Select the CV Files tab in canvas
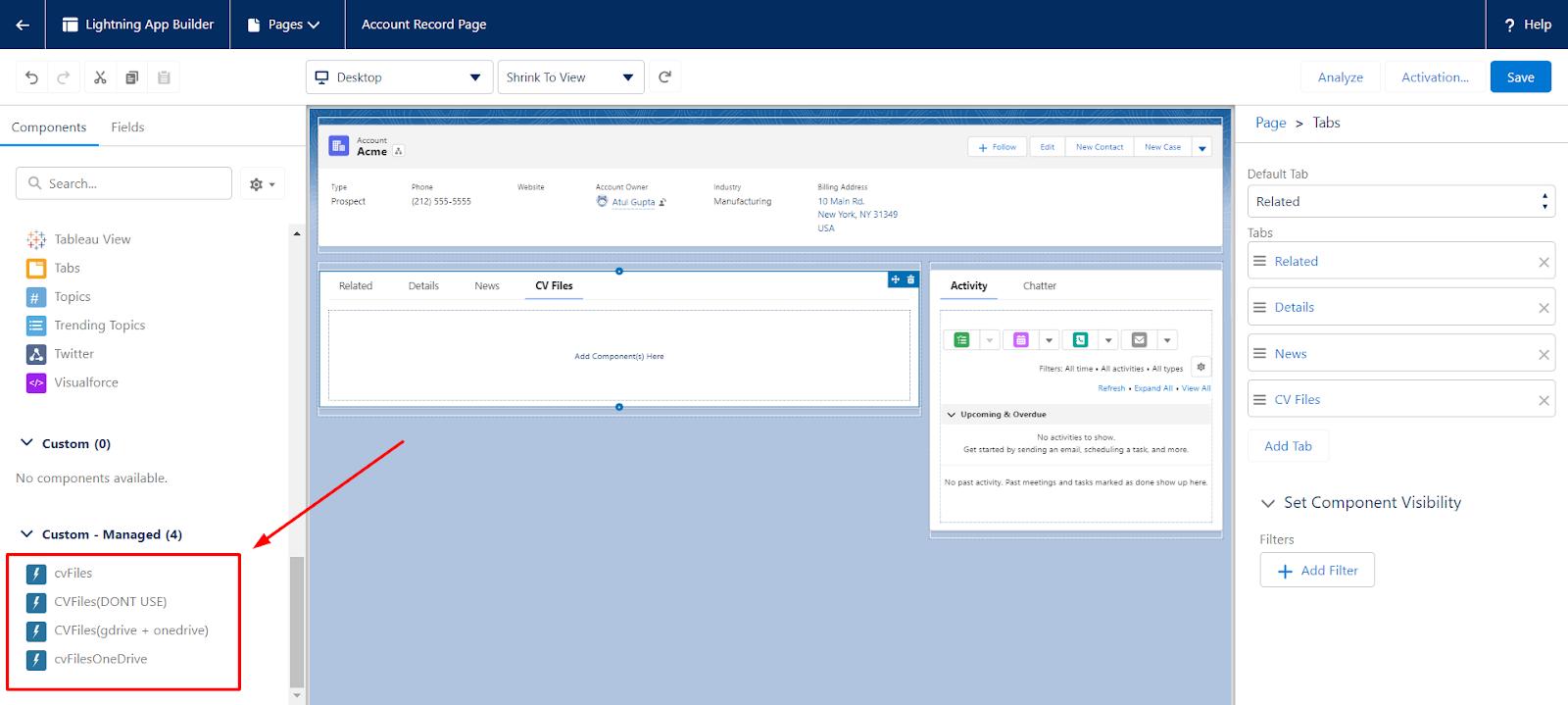The width and height of the screenshot is (1568, 705). click(x=554, y=286)
